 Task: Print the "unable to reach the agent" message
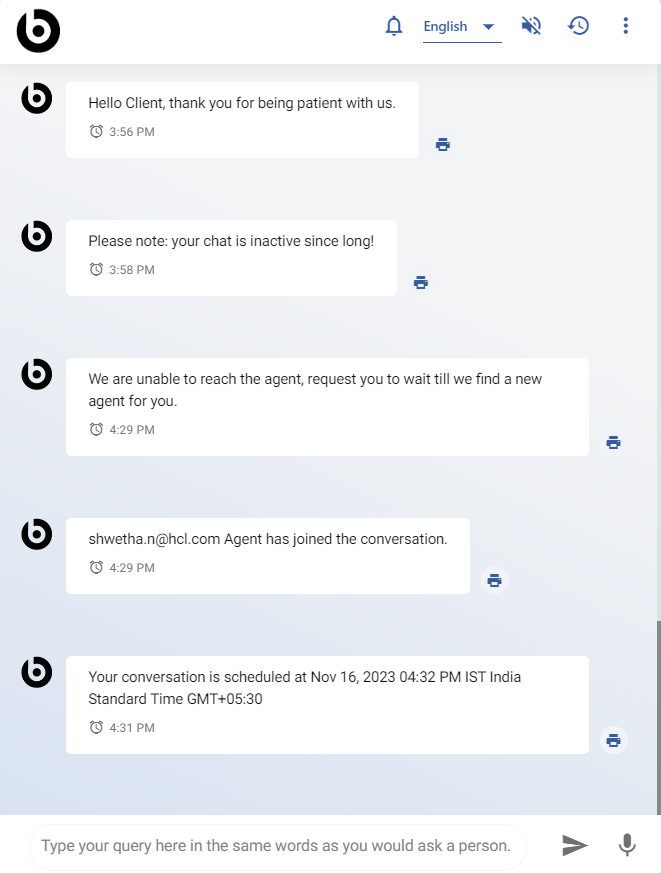614,442
